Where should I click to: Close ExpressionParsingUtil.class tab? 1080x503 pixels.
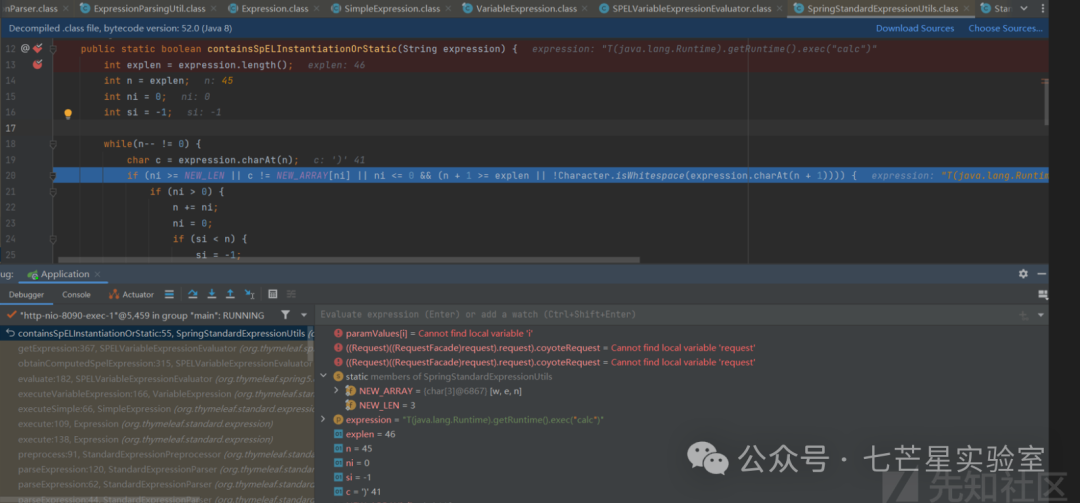[216, 8]
